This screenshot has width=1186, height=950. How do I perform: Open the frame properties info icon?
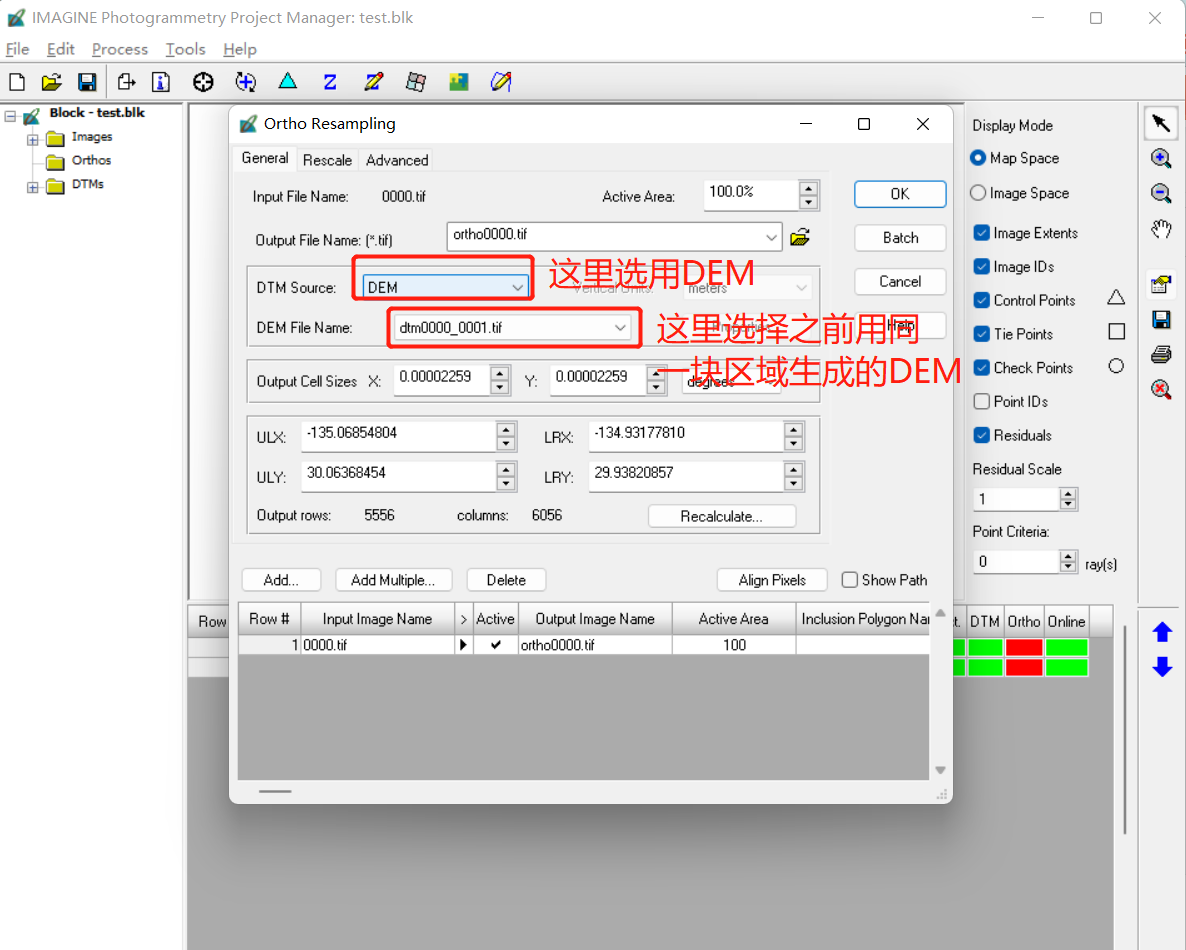pos(161,82)
